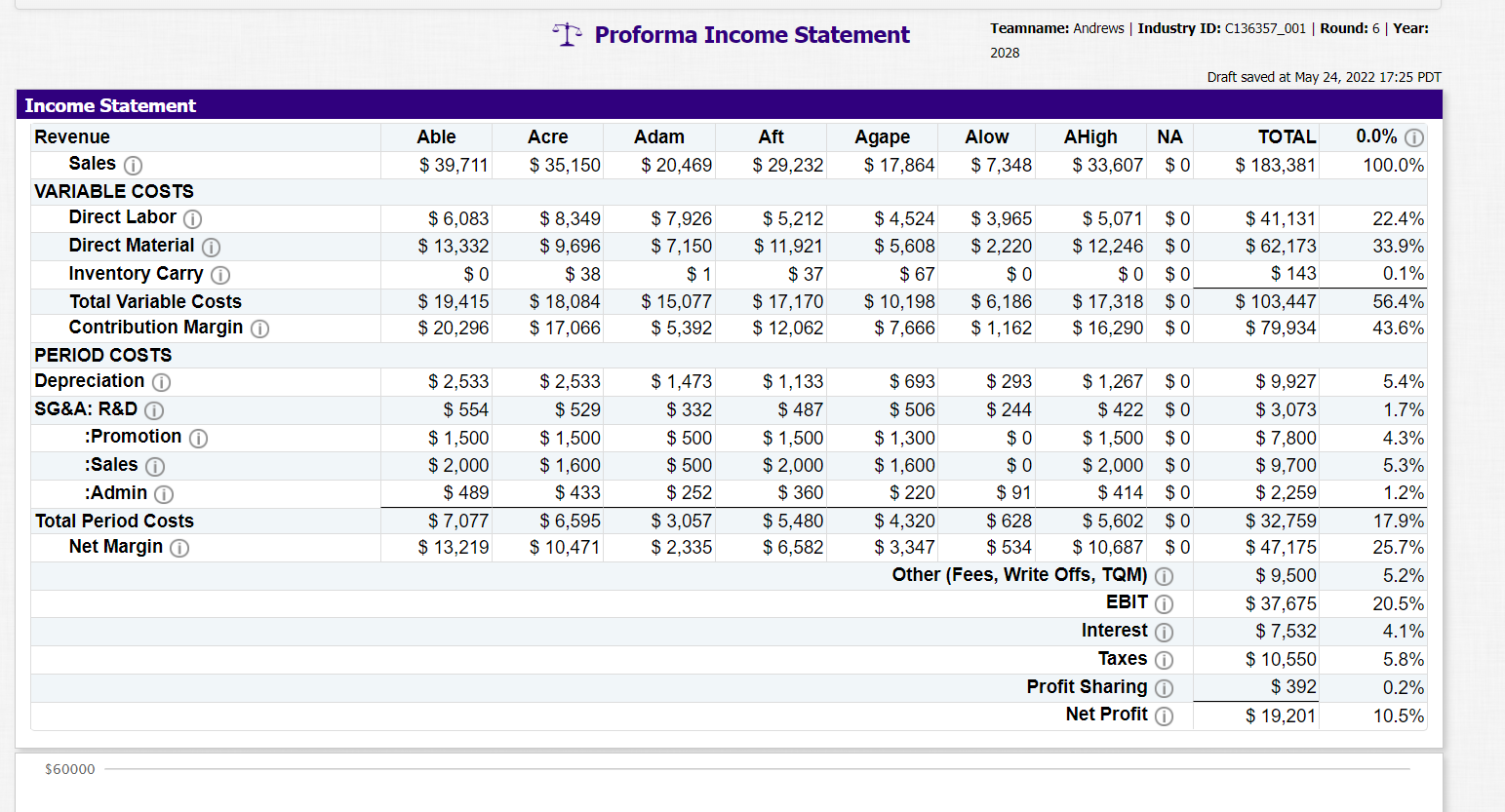
Task: Click Profit Sharing amount $ 392
Action: coord(1293,686)
